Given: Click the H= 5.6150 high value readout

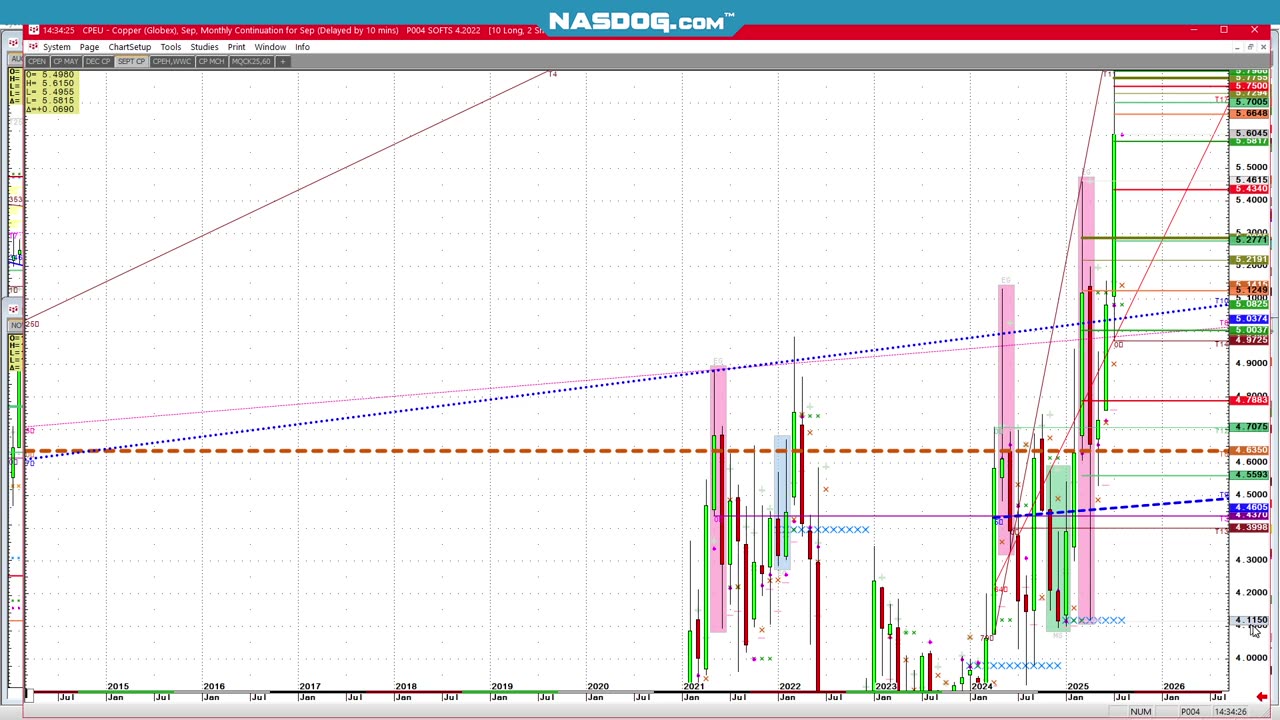Looking at the screenshot, I should point(50,83).
